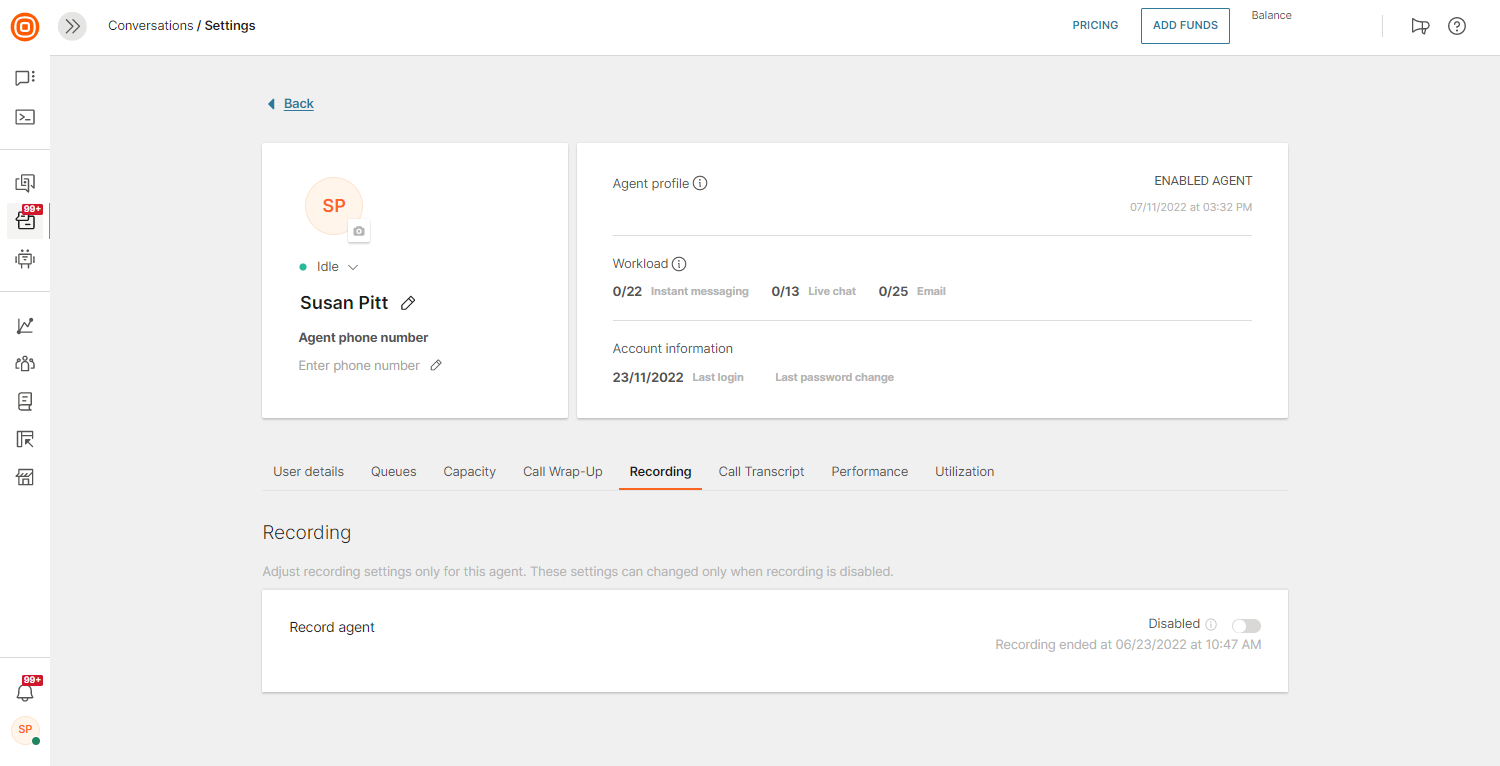The height and width of the screenshot is (766, 1500).
Task: Open the PRICING link
Action: [x=1095, y=26]
